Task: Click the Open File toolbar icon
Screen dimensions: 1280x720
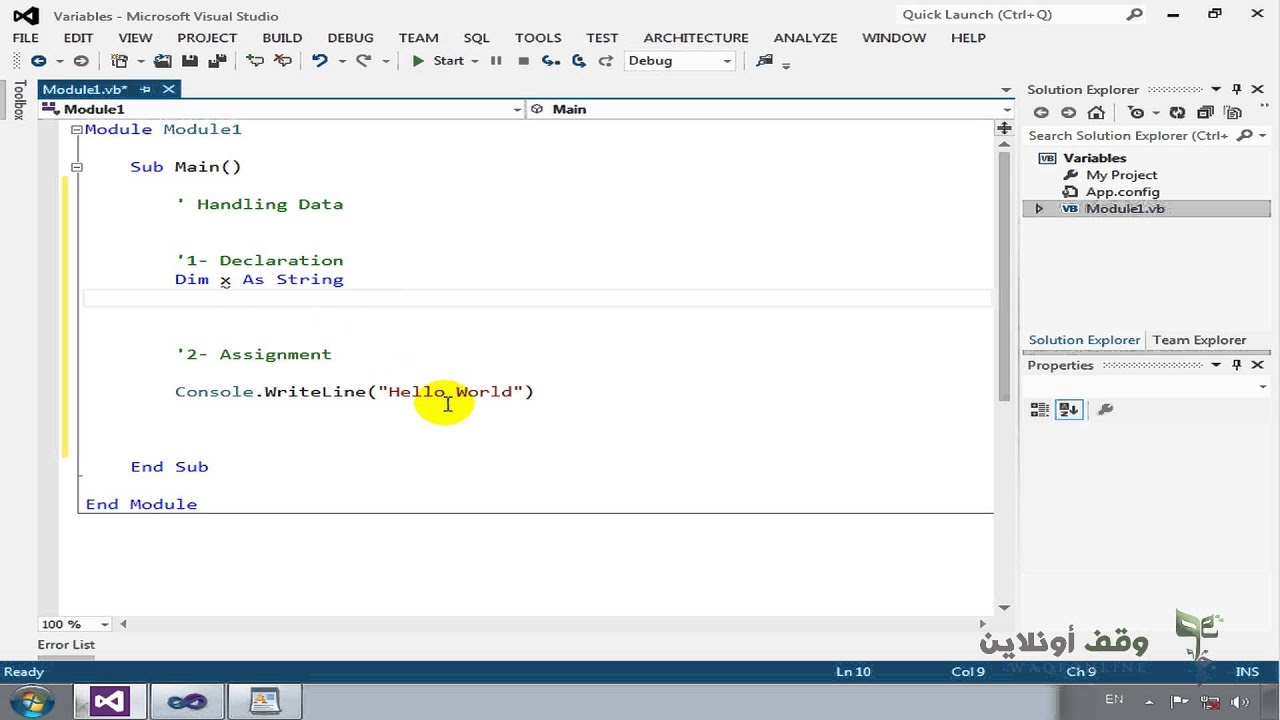Action: [163, 61]
